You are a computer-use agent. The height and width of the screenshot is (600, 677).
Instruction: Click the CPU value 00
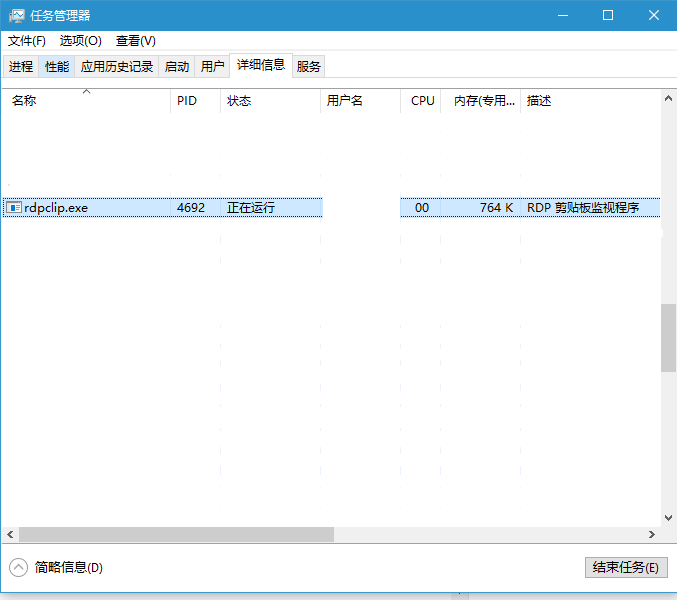(x=422, y=208)
